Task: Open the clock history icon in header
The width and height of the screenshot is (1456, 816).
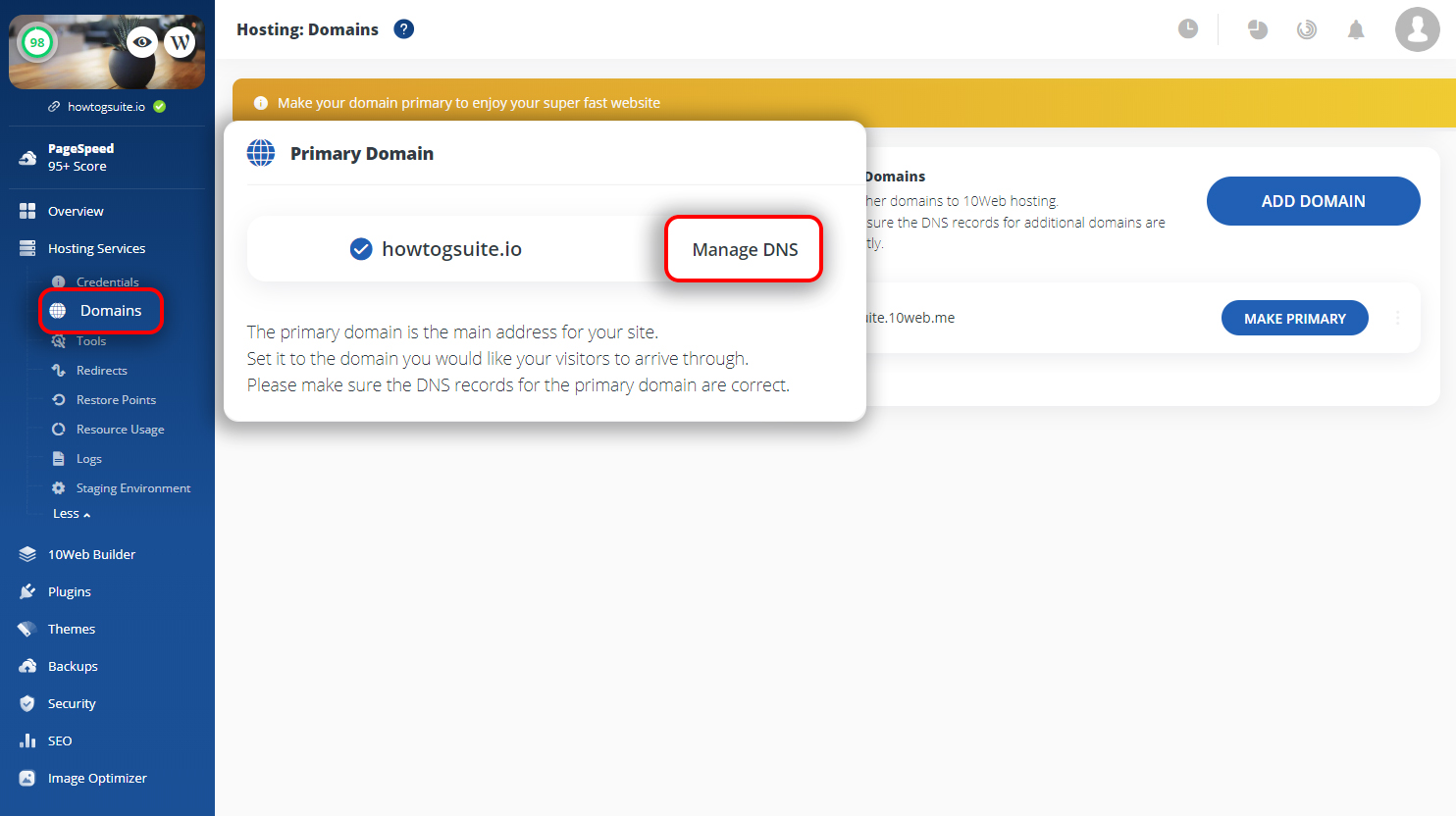Action: point(1188,29)
